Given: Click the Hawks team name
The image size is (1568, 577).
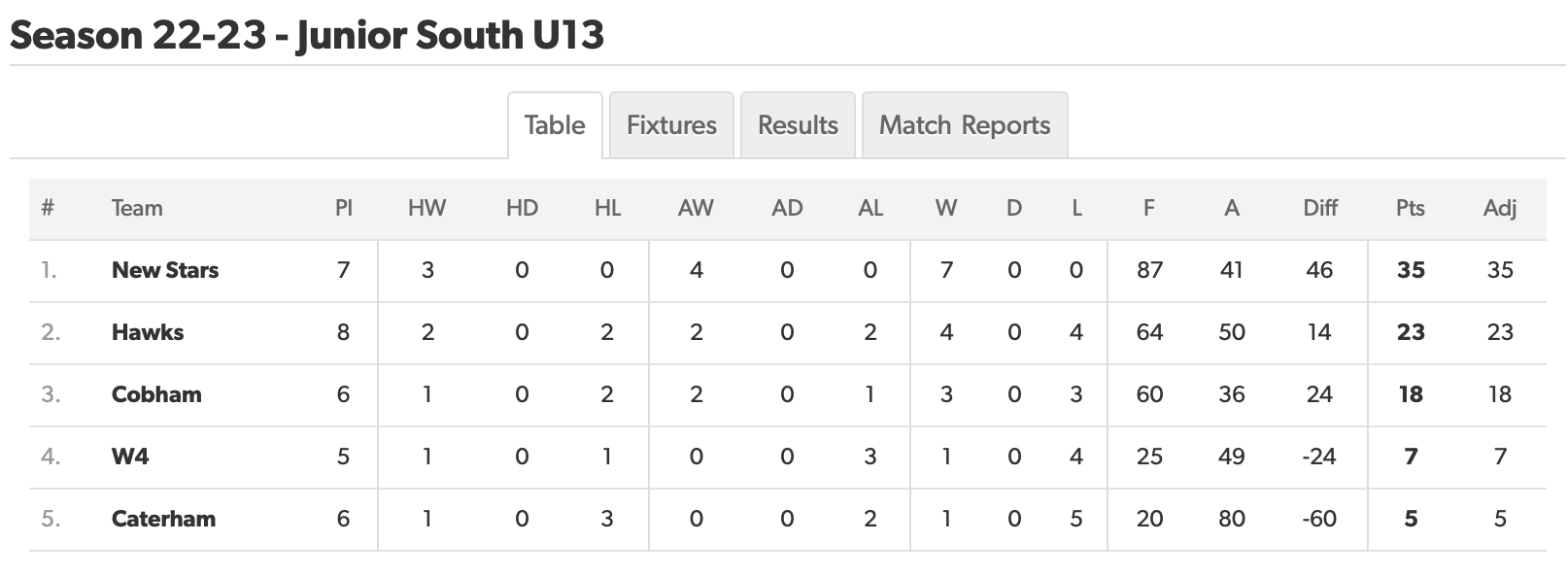Looking at the screenshot, I should click(148, 332).
